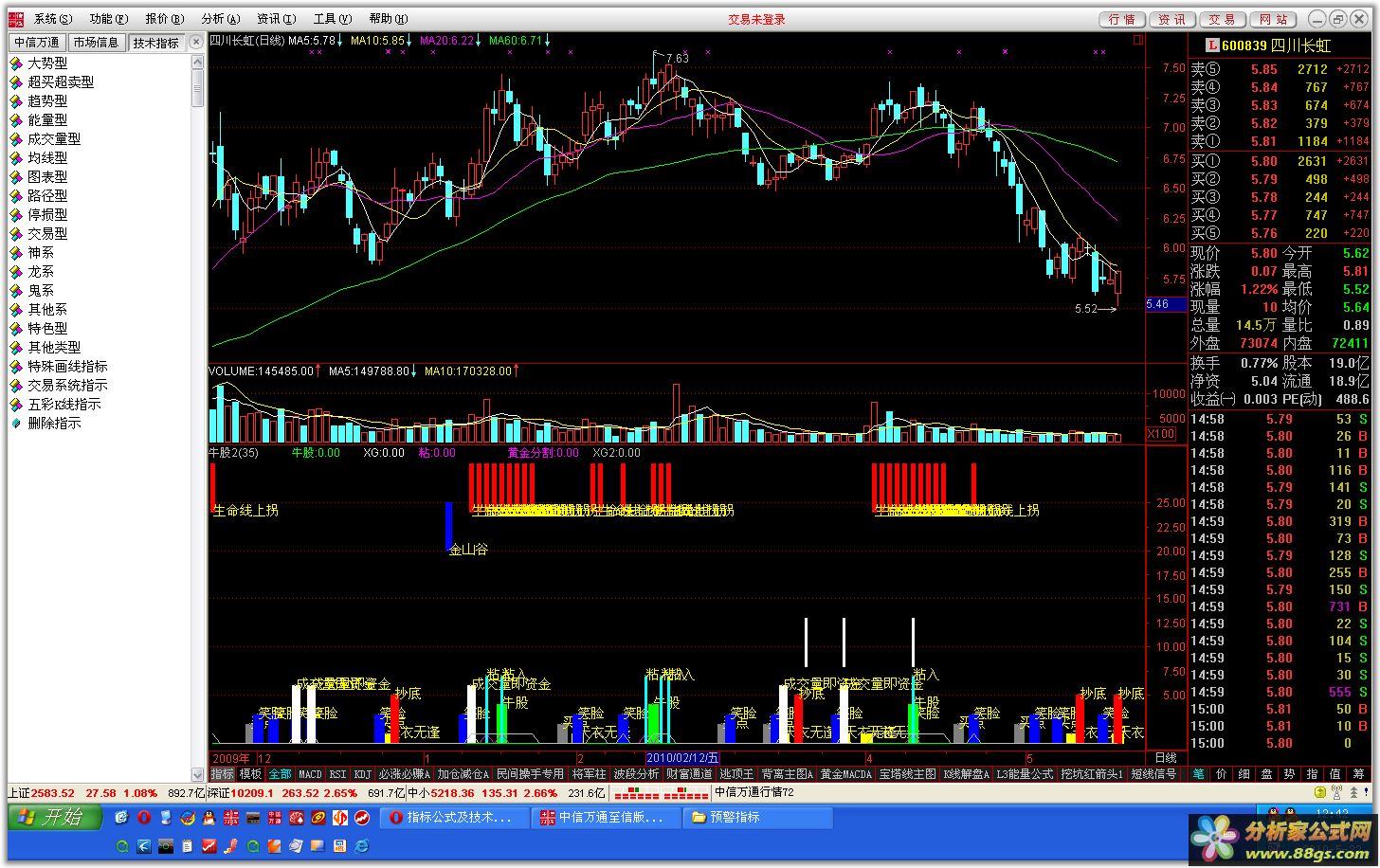Click the icon beside 特殊画线指标
The height and width of the screenshot is (868, 1380).
click(16, 366)
